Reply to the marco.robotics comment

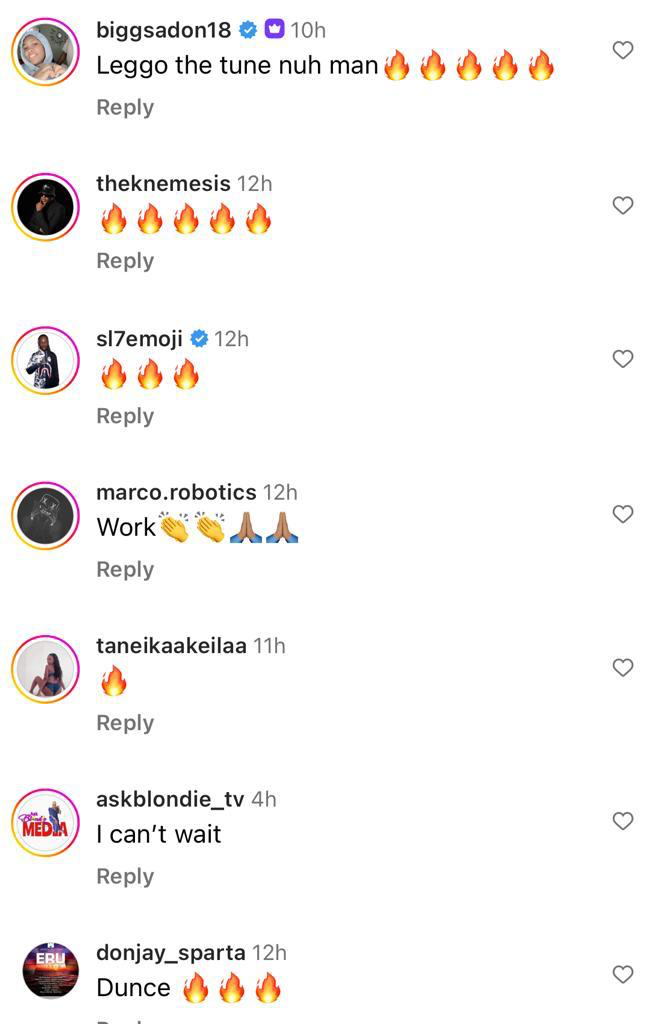click(x=125, y=569)
